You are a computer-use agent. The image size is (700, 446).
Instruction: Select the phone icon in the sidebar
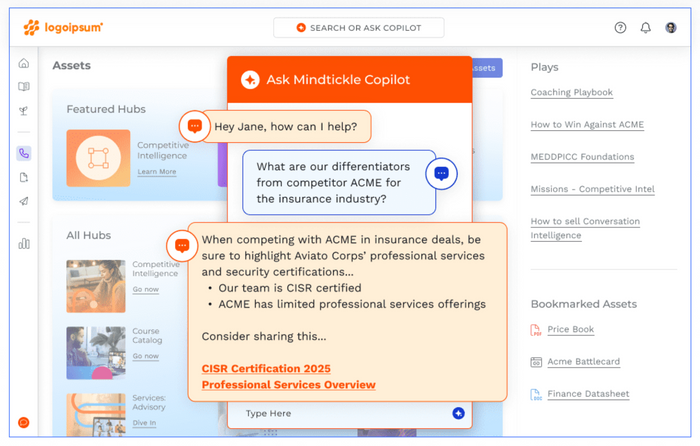24,153
